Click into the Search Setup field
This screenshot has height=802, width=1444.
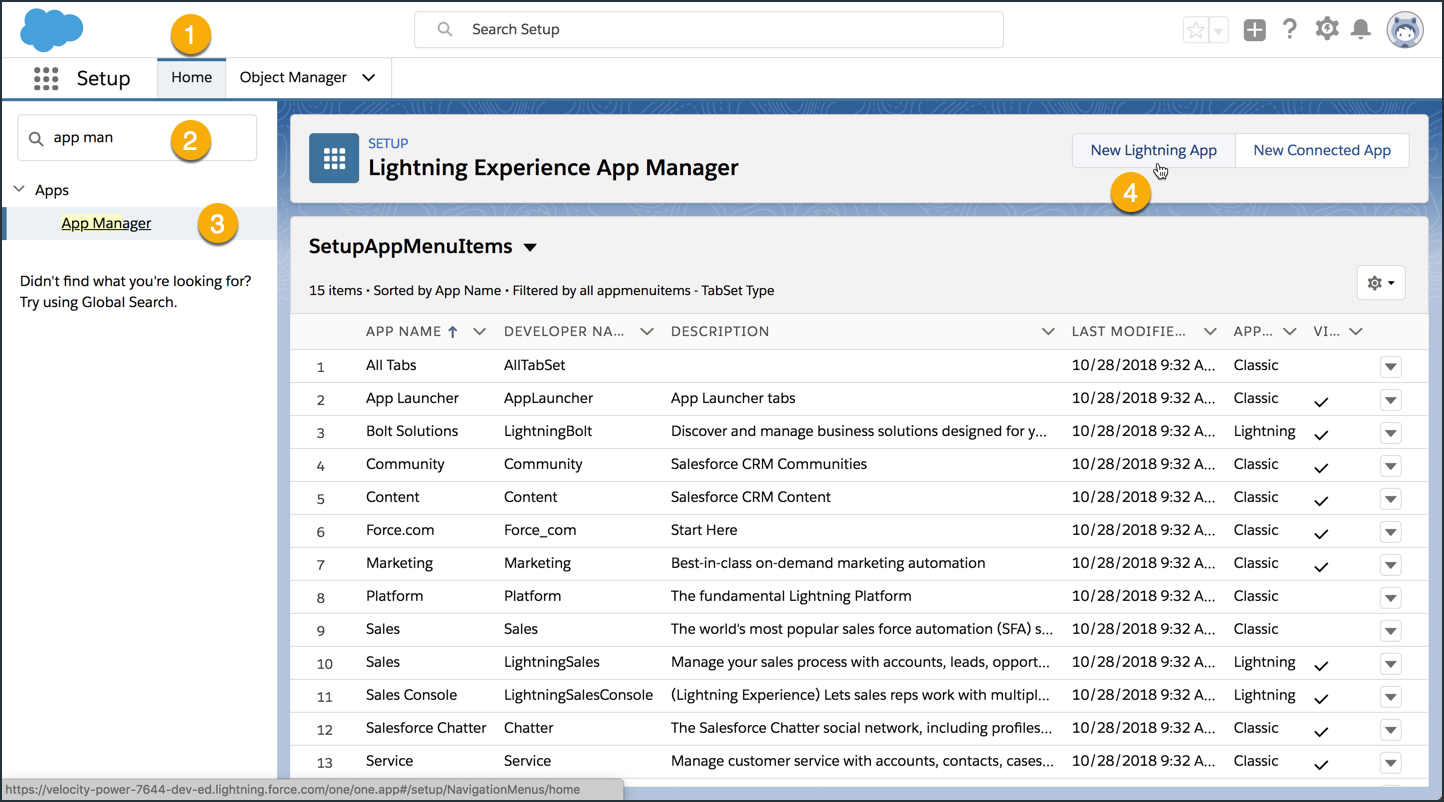(x=709, y=29)
